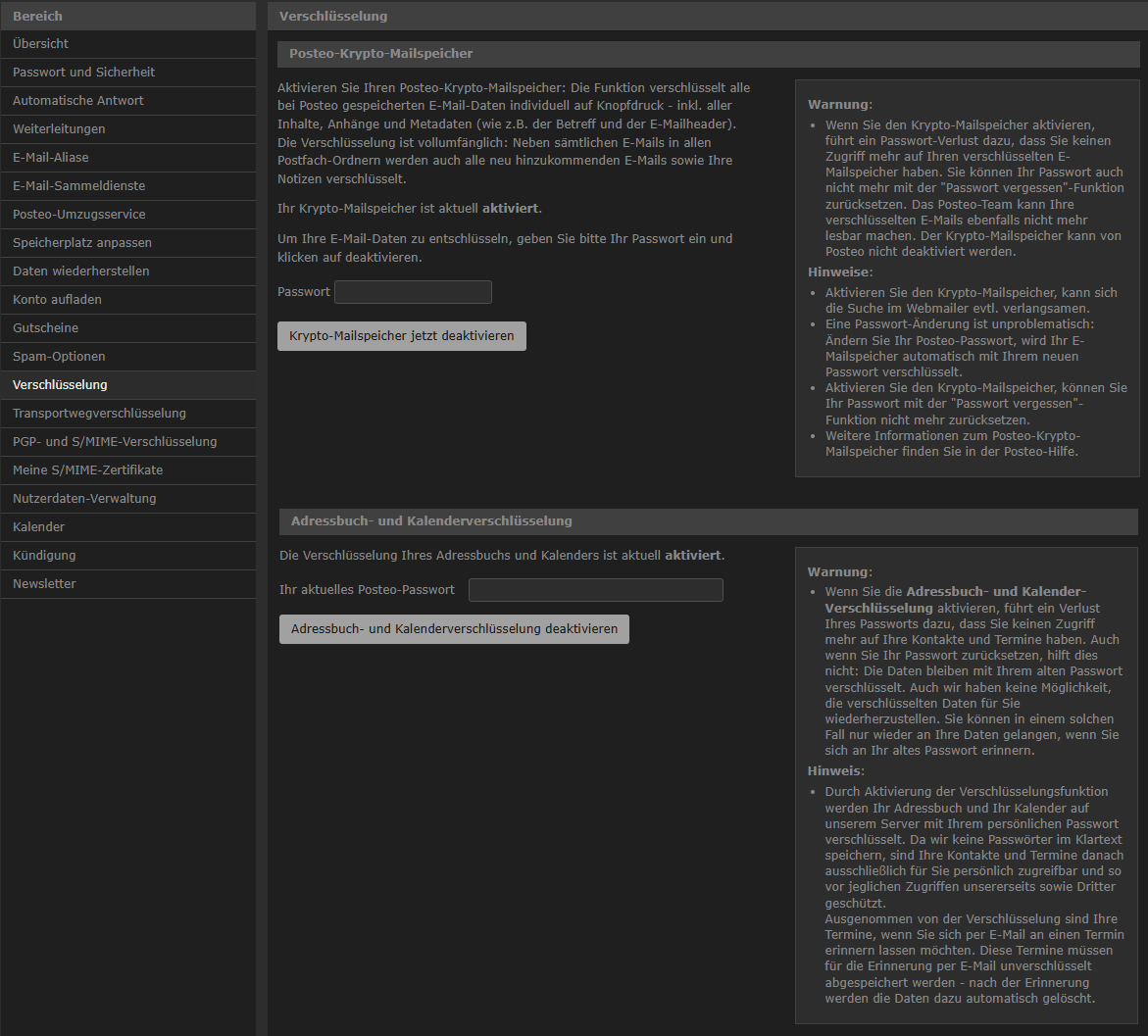Go to PGP- und S/MIME-Verschlüsselung
Viewport: 1148px width, 1036px height.
point(128,442)
